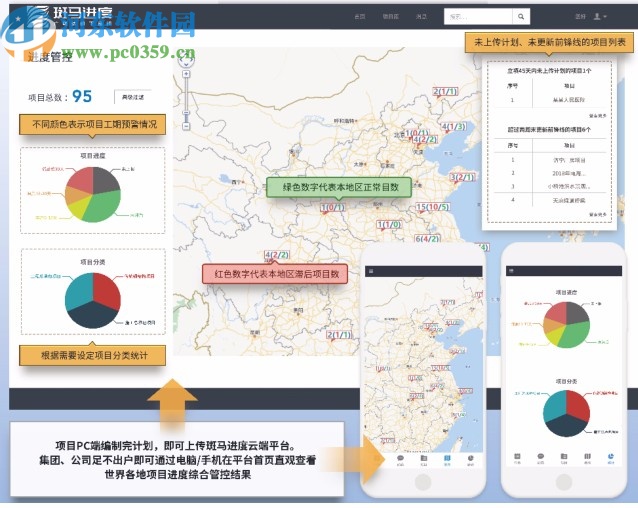Image resolution: width=638 pixels, height=508 pixels.
Task: Tap the hamburger menu in the chart phone
Action: point(511,270)
